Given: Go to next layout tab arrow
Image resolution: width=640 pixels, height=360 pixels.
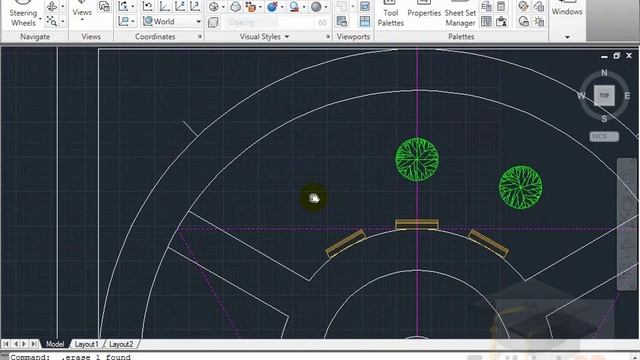Looking at the screenshot, I should pos(24,344).
